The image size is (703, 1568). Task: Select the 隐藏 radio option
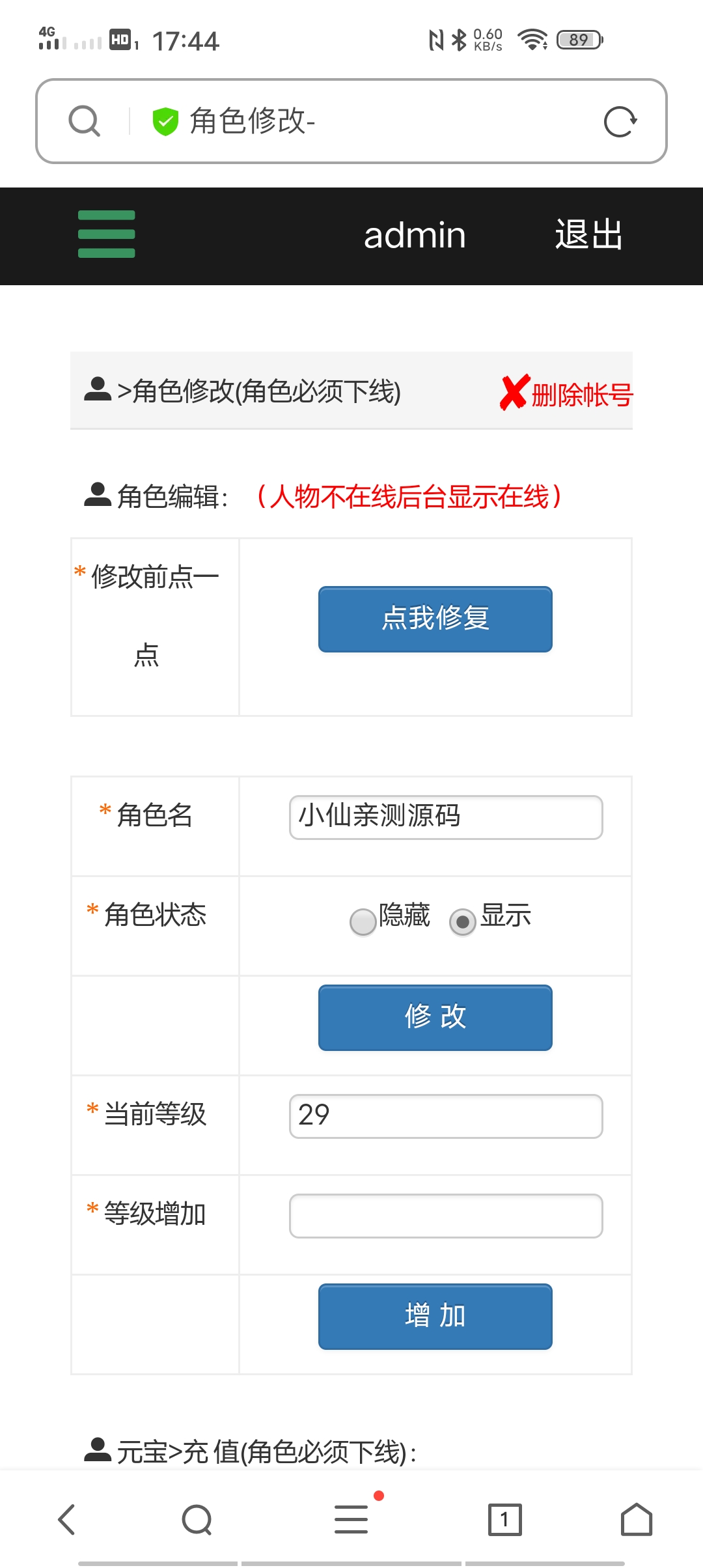point(363,921)
